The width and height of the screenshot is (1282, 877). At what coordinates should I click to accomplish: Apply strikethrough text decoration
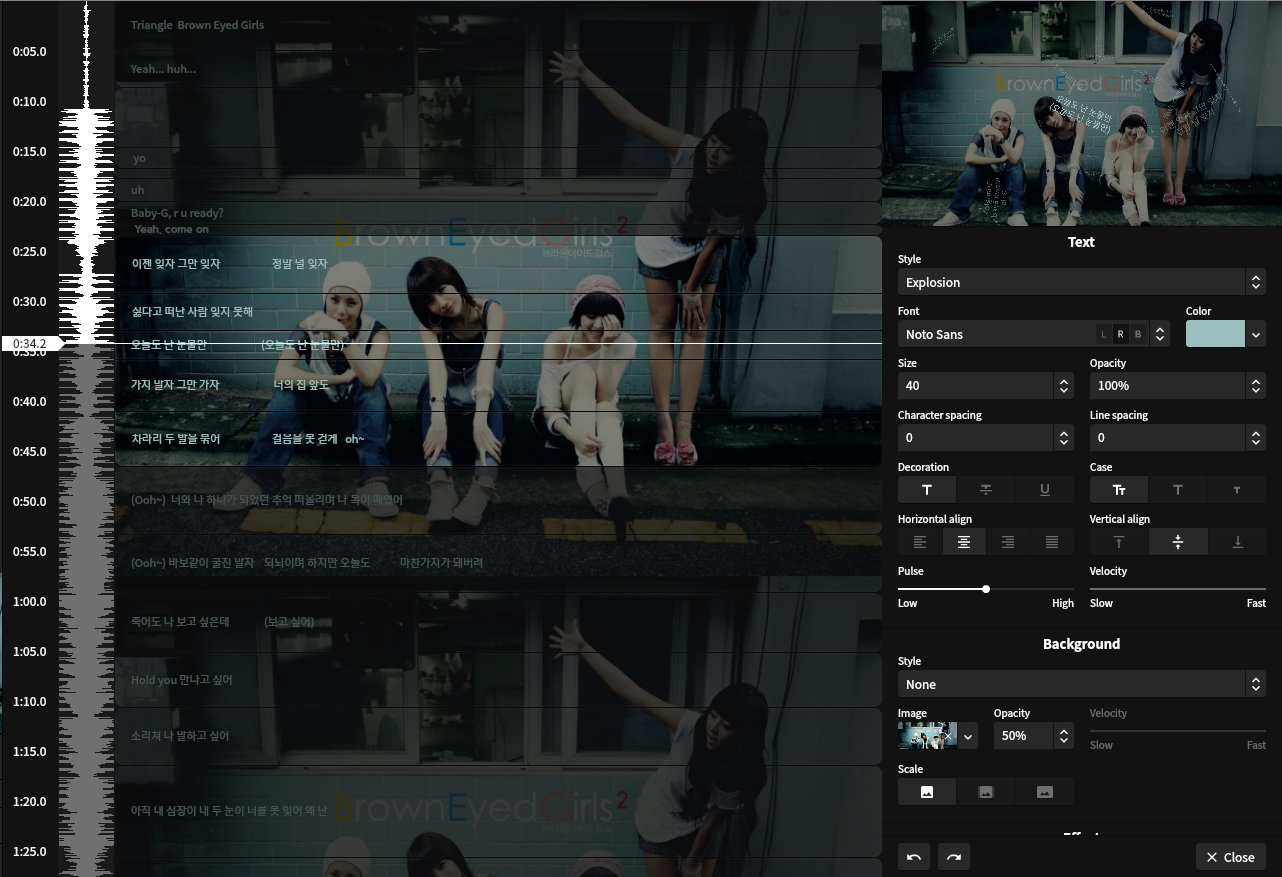click(x=986, y=490)
